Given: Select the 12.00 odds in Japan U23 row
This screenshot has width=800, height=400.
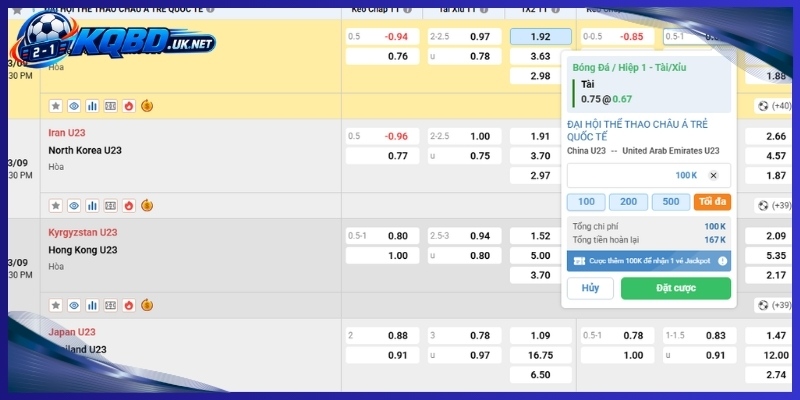Looking at the screenshot, I should tap(769, 355).
